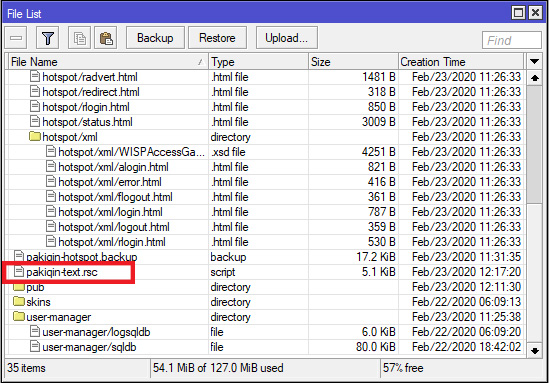Sort by File Name column header
Viewport: 549px width, 383px height.
(x=108, y=62)
